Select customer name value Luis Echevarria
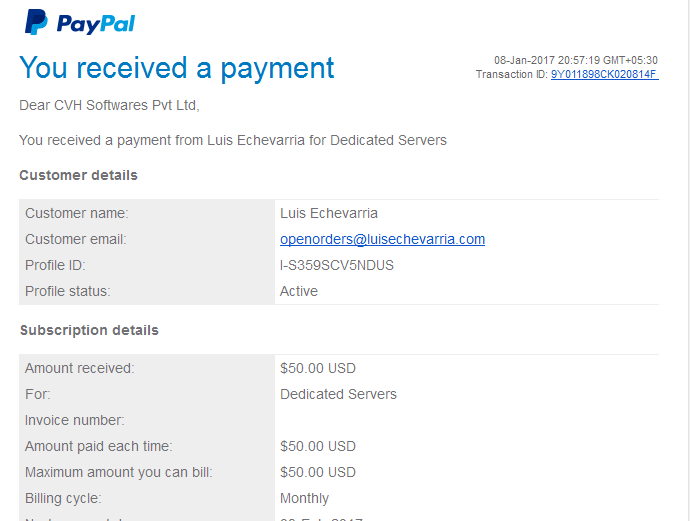 pos(329,213)
